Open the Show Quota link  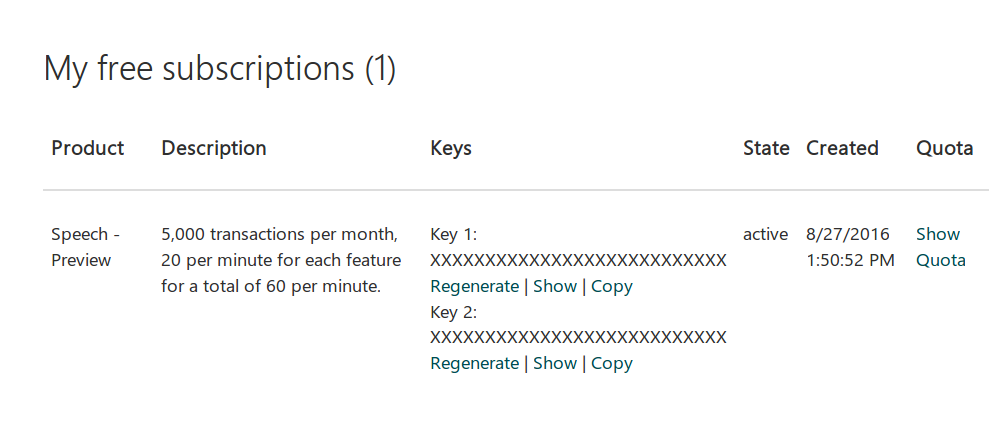tap(940, 247)
